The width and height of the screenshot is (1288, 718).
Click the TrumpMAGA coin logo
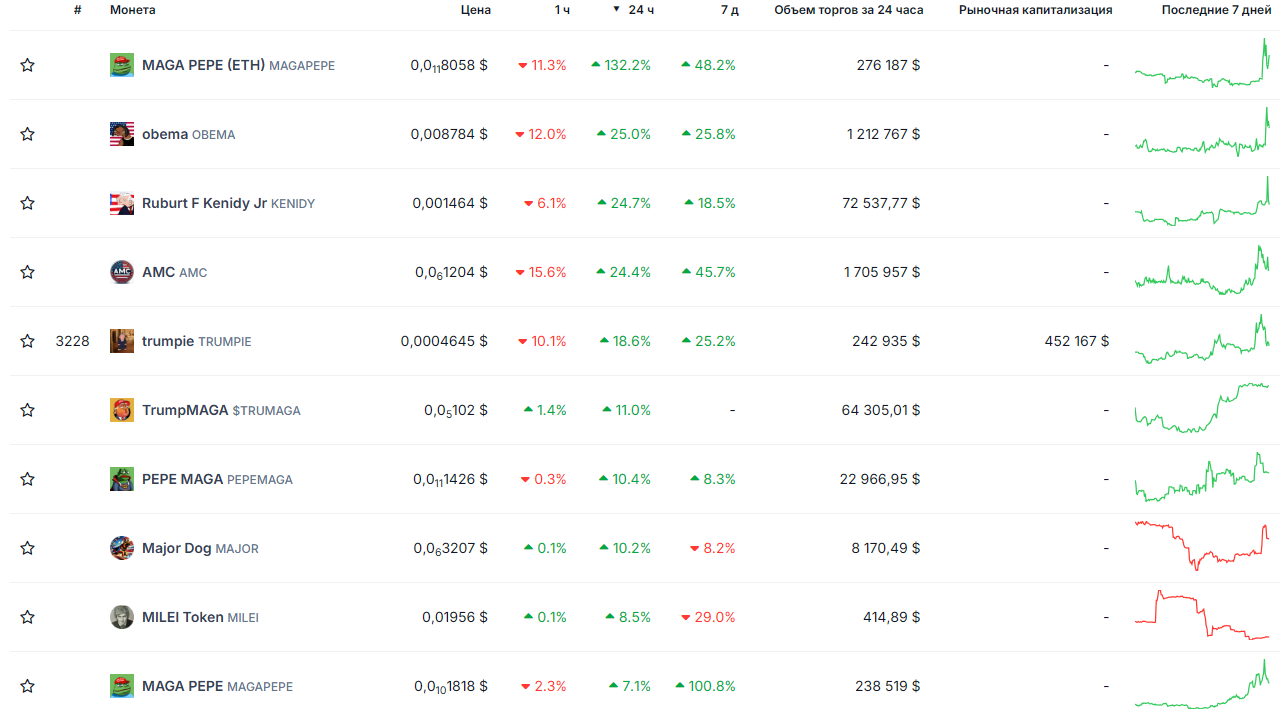tap(122, 410)
